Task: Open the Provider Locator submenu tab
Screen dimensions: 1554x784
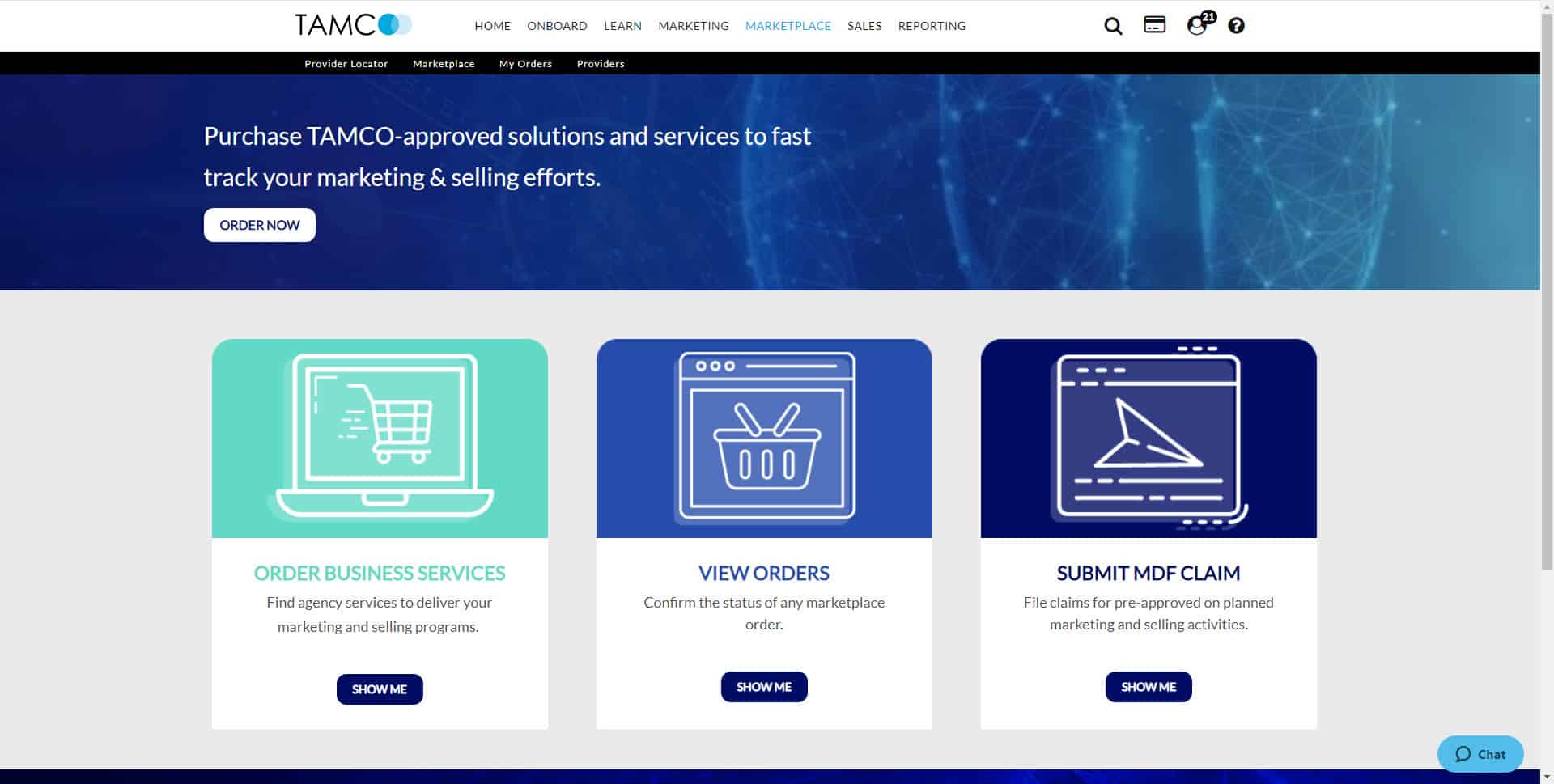Action: tap(346, 64)
